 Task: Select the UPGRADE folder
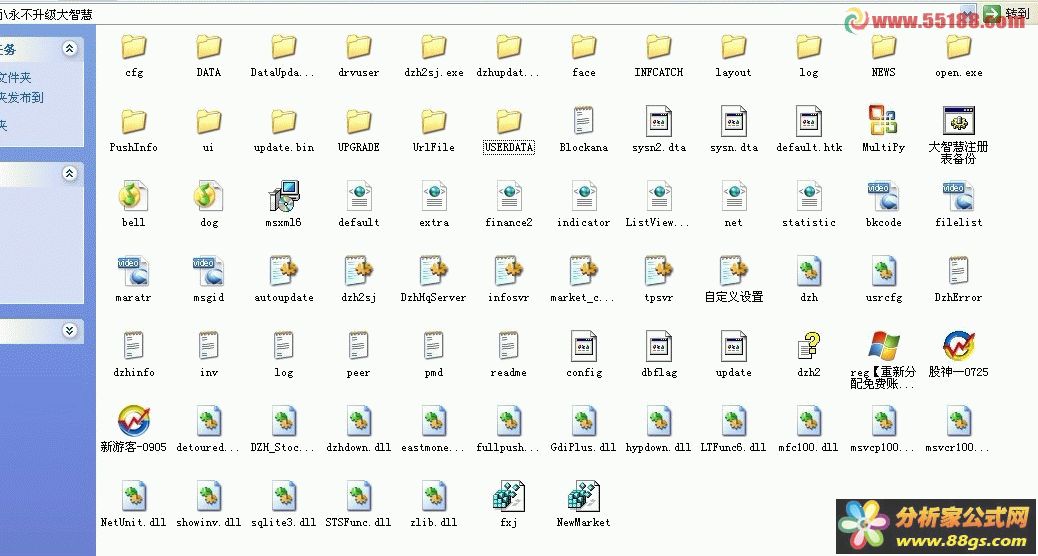(359, 131)
